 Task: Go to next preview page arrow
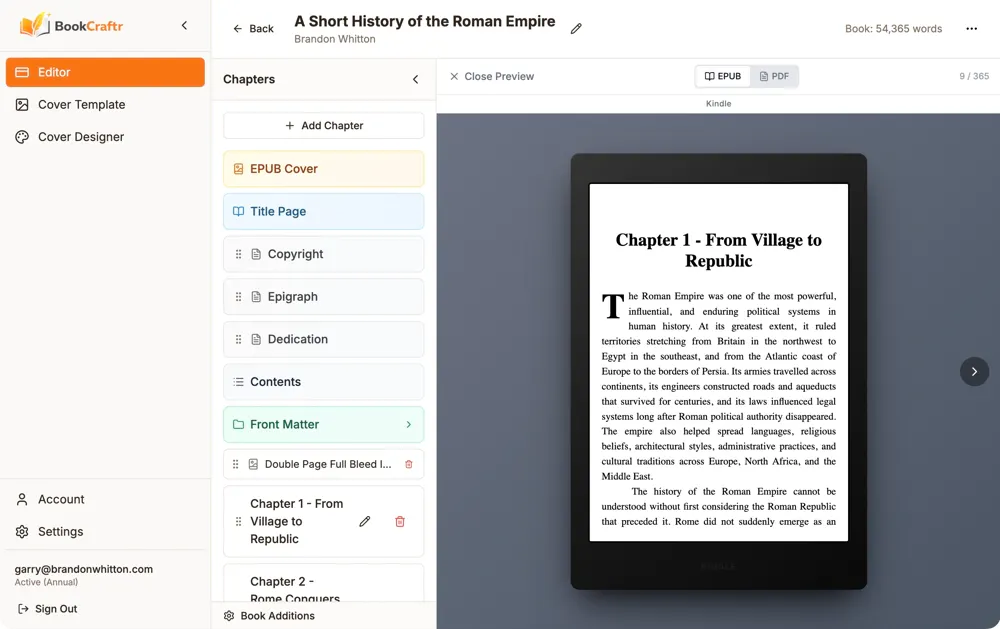pos(974,371)
